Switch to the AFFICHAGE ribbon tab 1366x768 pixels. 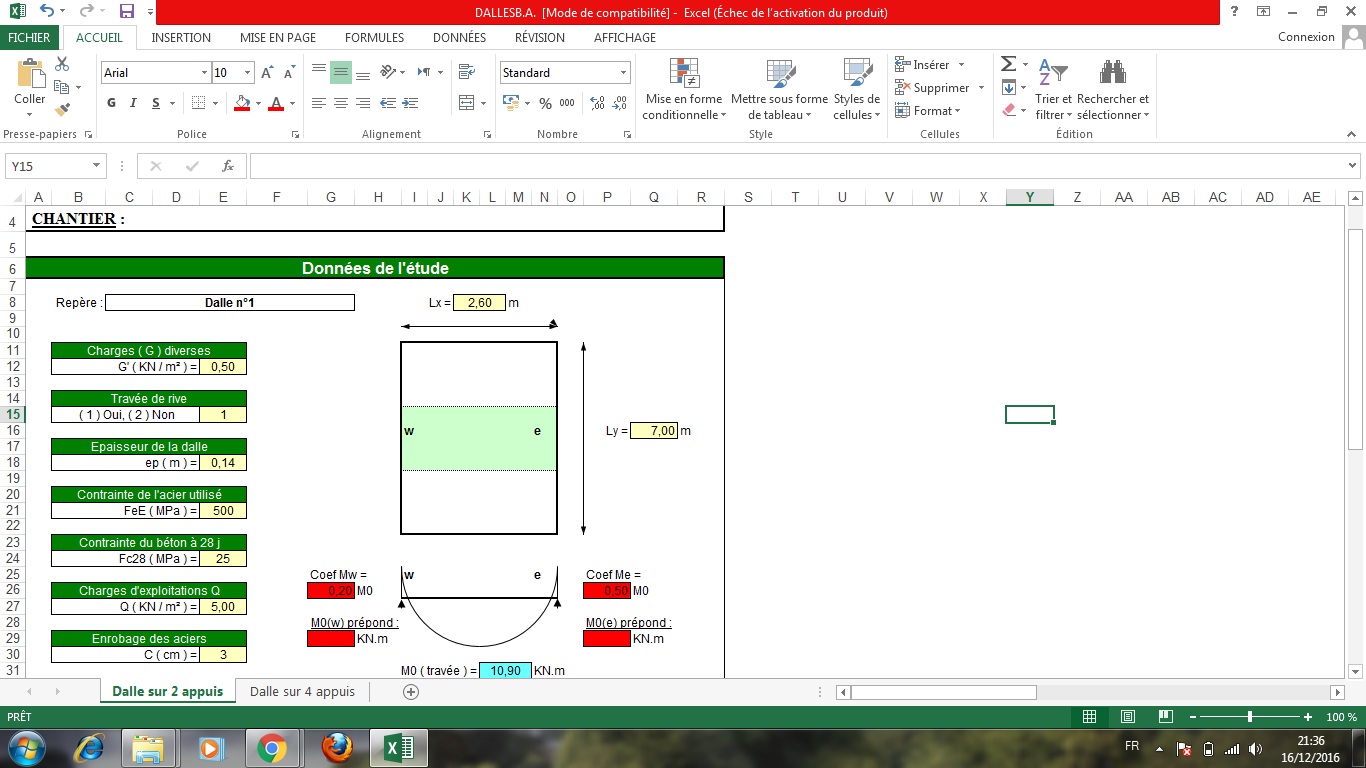click(x=625, y=37)
